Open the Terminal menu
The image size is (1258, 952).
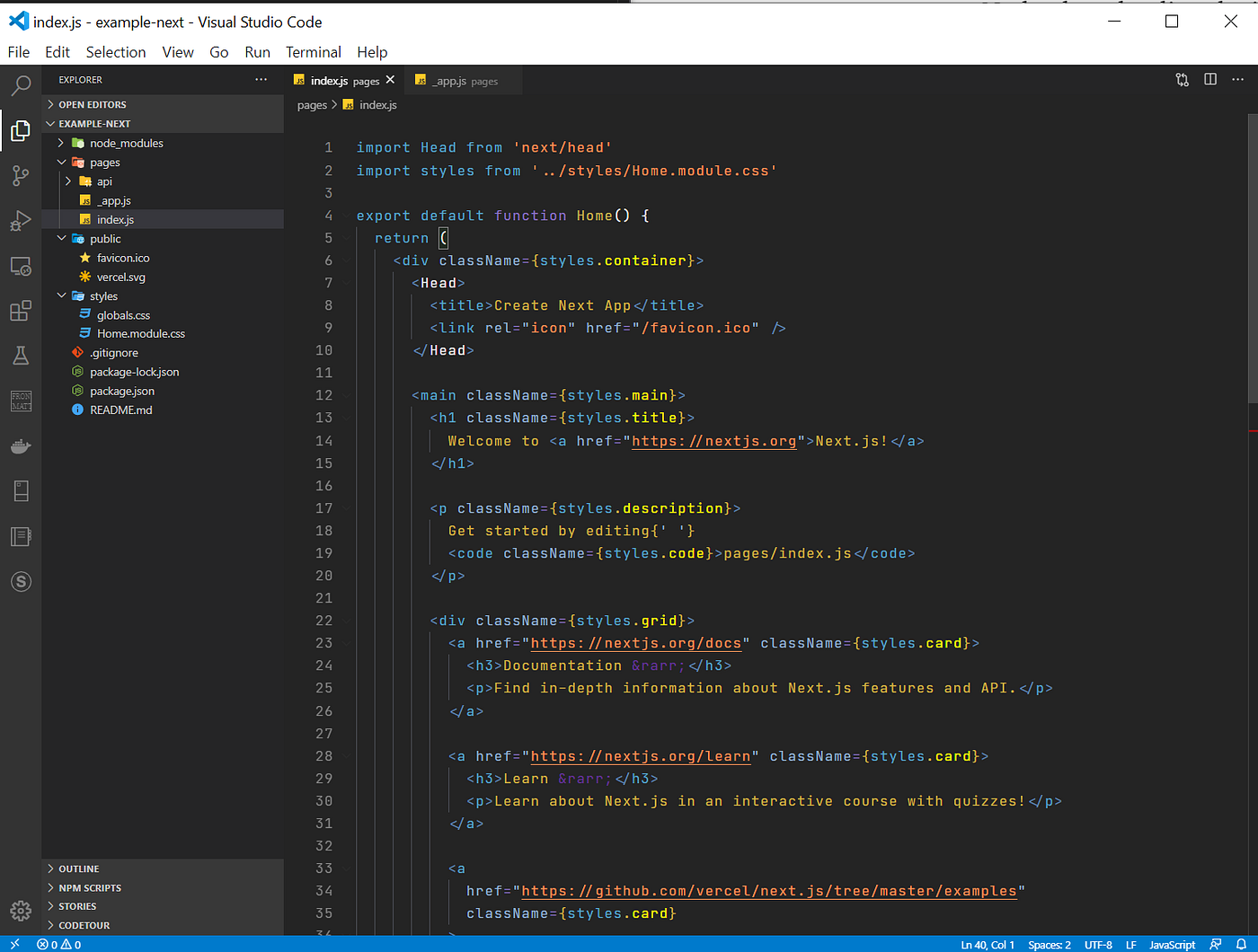[314, 52]
